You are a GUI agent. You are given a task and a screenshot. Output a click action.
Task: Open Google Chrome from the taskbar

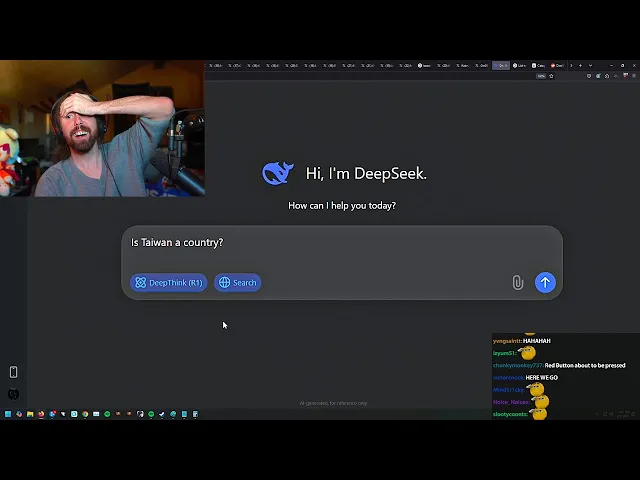point(85,414)
